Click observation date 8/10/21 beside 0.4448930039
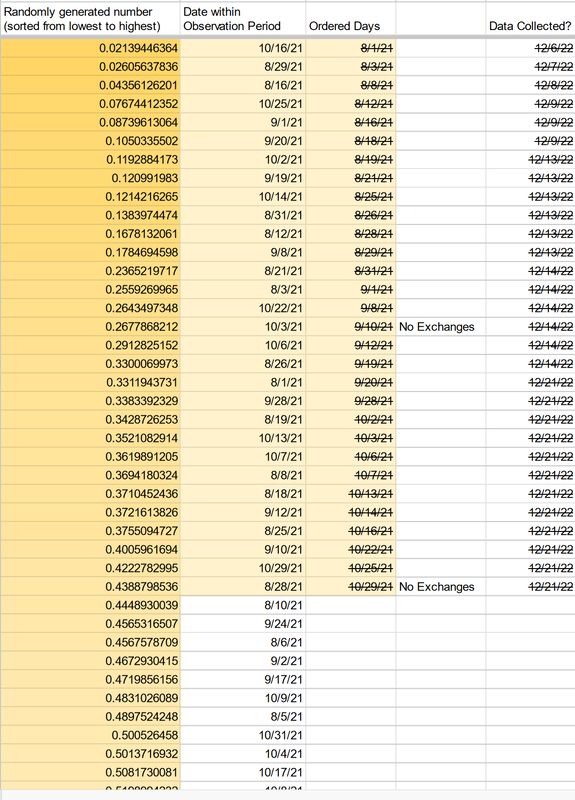575x800 pixels. (243, 606)
